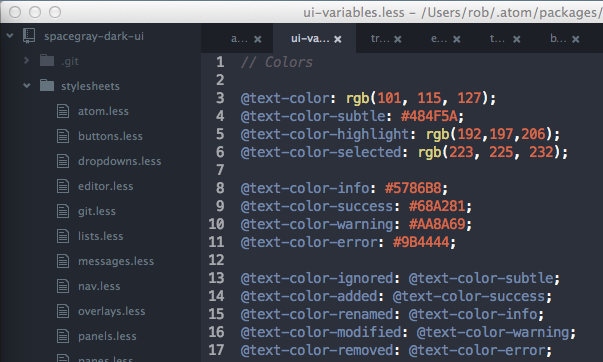Screen dimensions: 603x362
Task: Click the messages.less file icon
Action: (x=63, y=261)
